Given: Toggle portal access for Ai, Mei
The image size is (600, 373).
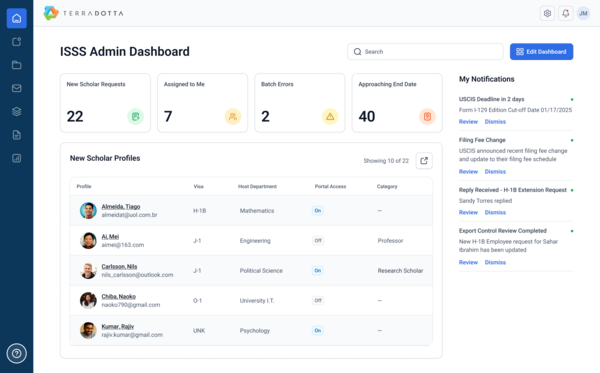Looking at the screenshot, I should [x=318, y=241].
